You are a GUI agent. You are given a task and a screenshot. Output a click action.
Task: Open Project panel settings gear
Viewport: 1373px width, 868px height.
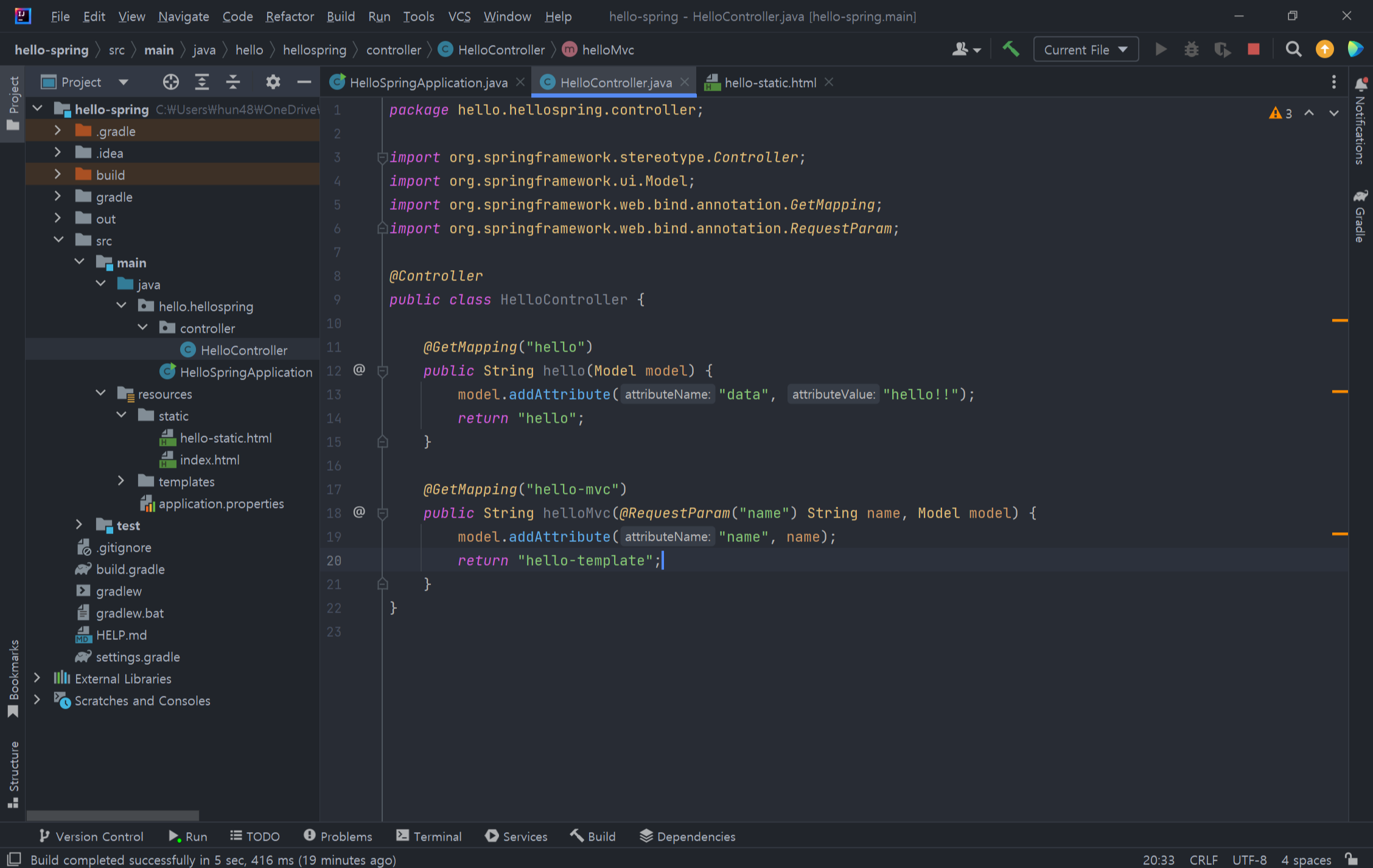pyautogui.click(x=273, y=82)
